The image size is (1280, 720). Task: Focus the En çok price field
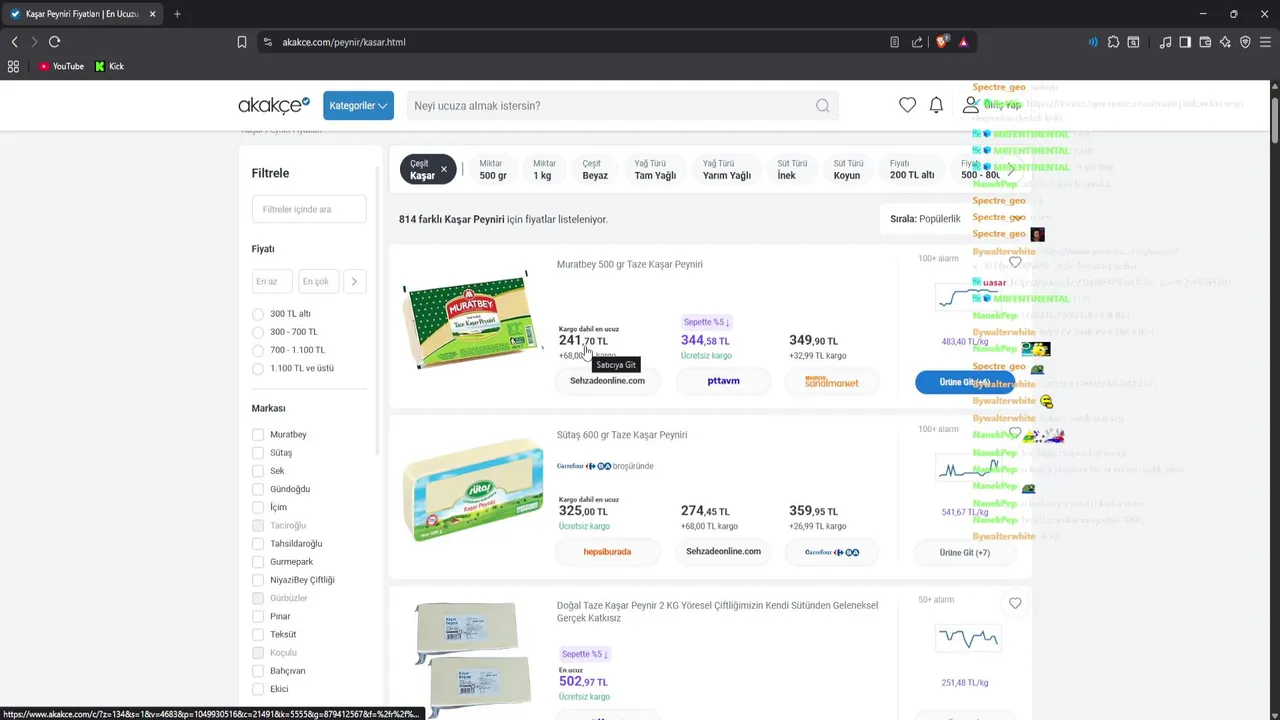[x=319, y=282]
